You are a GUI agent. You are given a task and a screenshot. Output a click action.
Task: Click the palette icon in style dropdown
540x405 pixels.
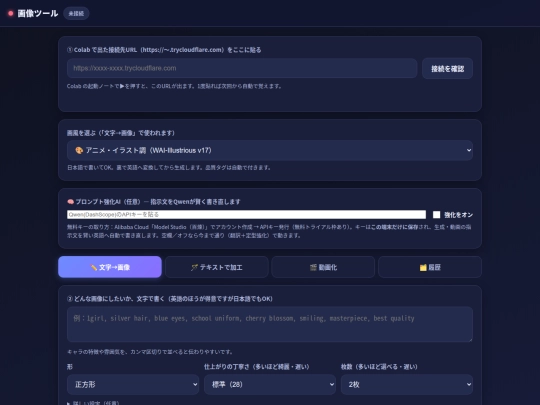coord(79,150)
